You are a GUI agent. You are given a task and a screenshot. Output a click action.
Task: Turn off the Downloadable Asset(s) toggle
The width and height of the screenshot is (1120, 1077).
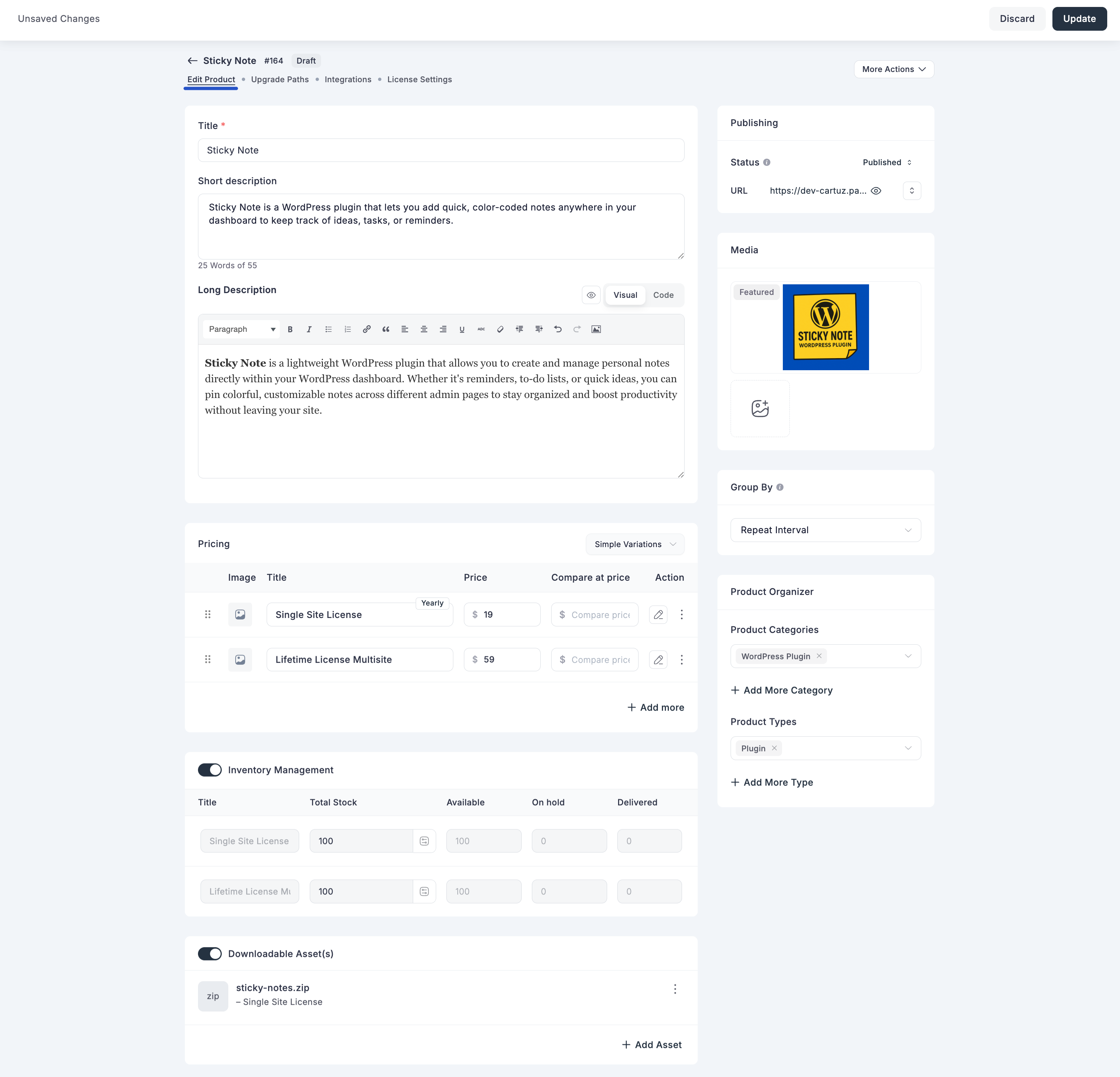[210, 953]
